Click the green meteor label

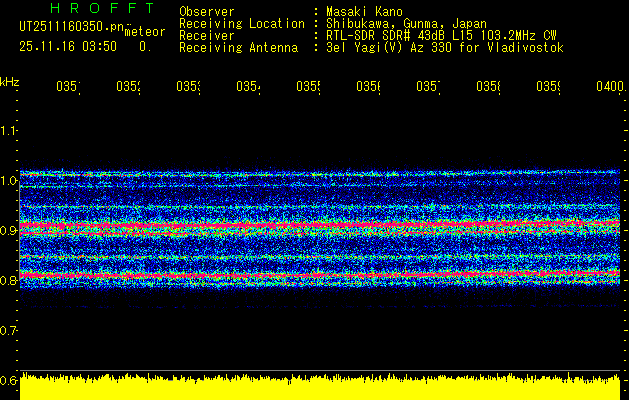pos(144,32)
